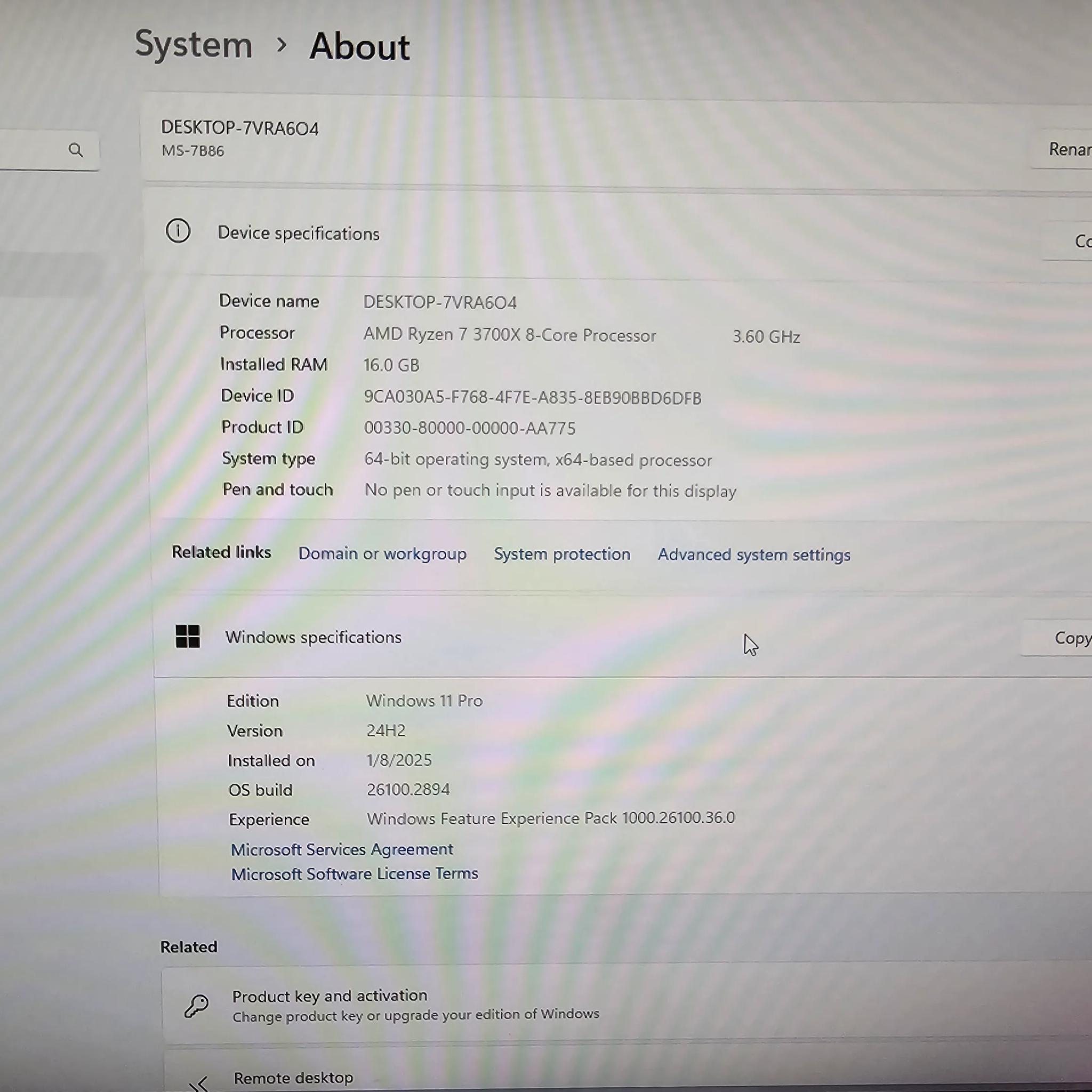This screenshot has height=1092, width=1092.
Task: Click the Pen and touch label
Action: pos(277,489)
